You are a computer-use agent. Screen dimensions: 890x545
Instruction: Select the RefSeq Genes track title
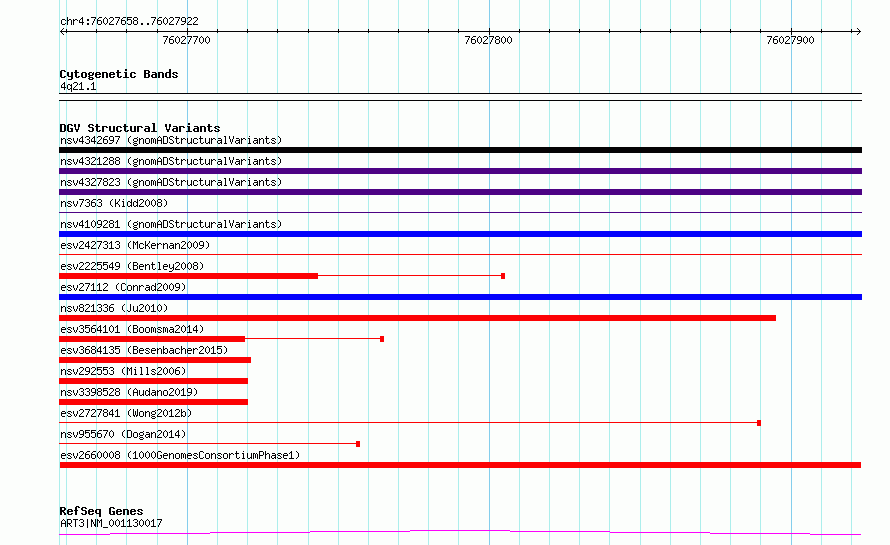[101, 511]
